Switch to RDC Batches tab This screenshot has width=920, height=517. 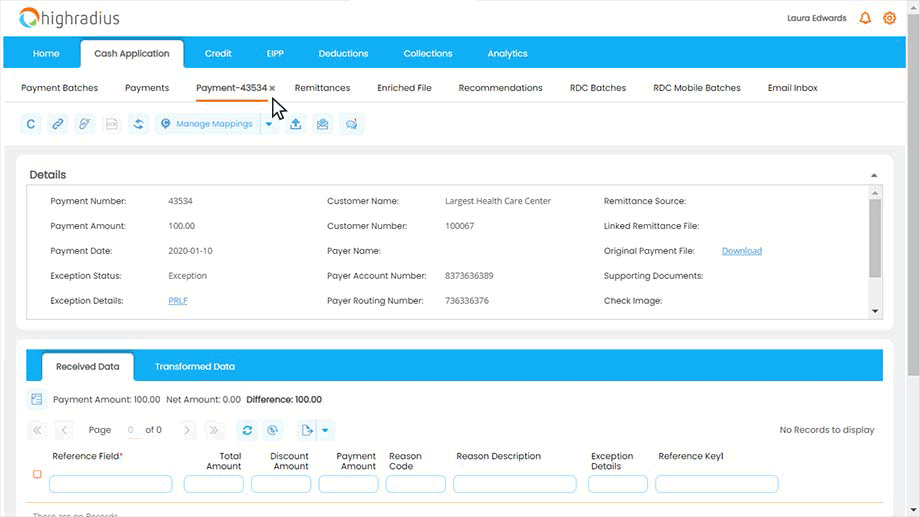pyautogui.click(x=598, y=88)
